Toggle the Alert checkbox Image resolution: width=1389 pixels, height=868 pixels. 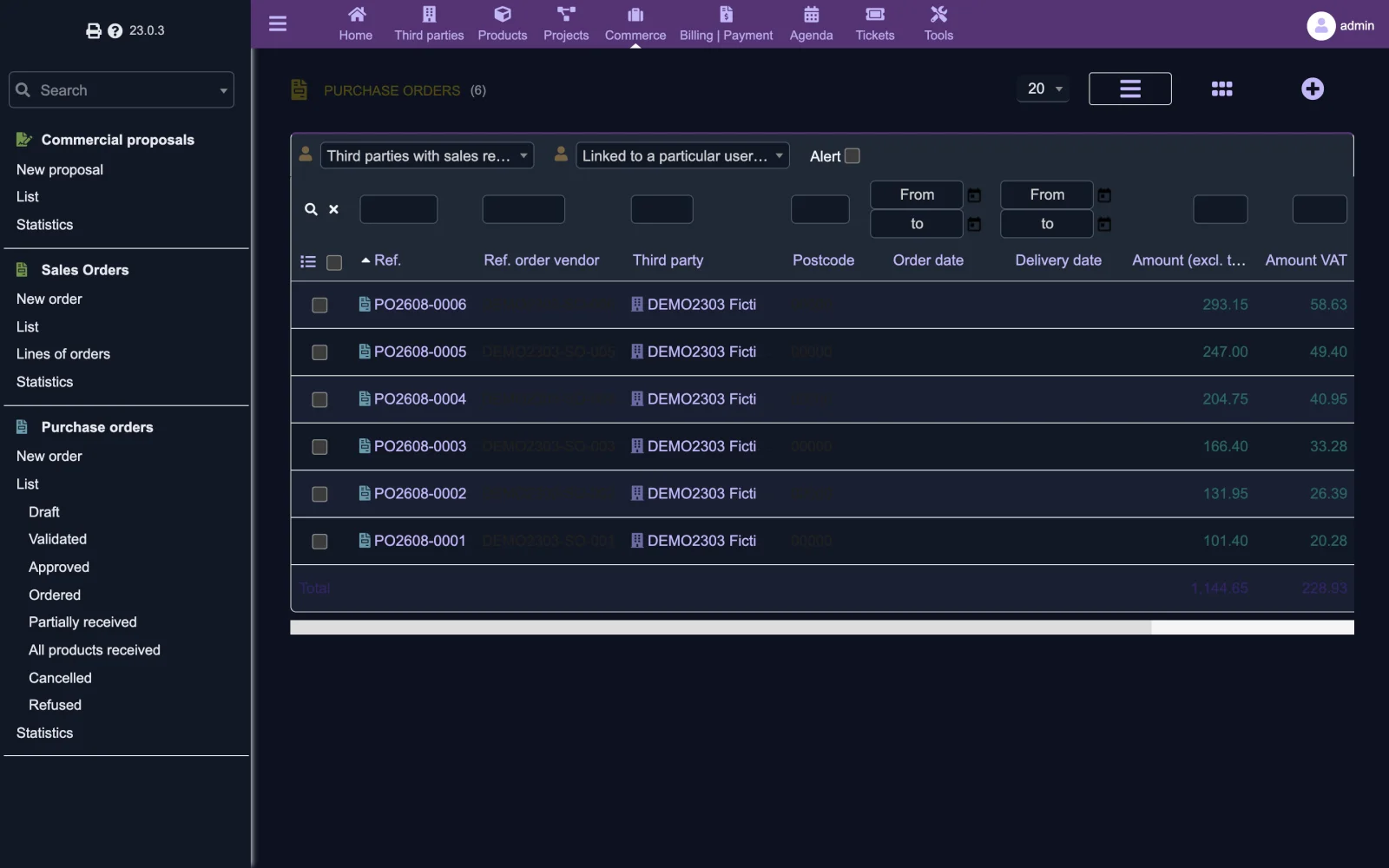tap(852, 156)
